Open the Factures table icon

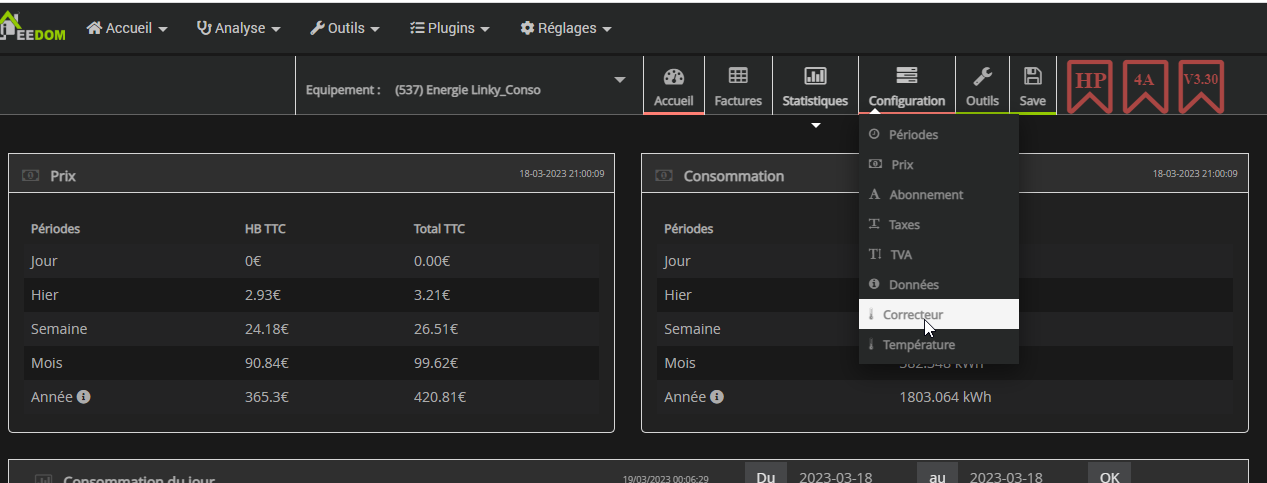pos(738,78)
